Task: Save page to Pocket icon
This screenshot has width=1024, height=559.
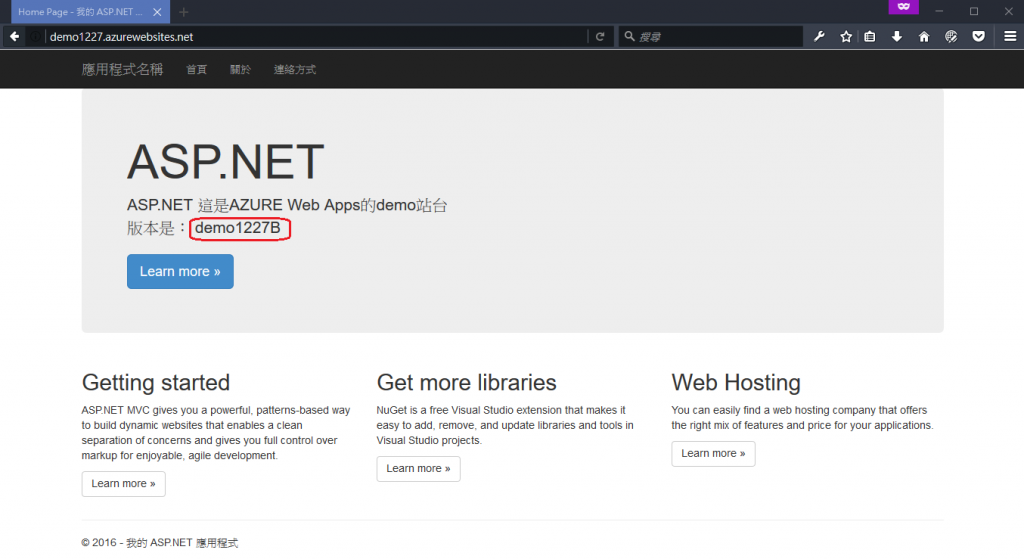Action: click(x=978, y=37)
